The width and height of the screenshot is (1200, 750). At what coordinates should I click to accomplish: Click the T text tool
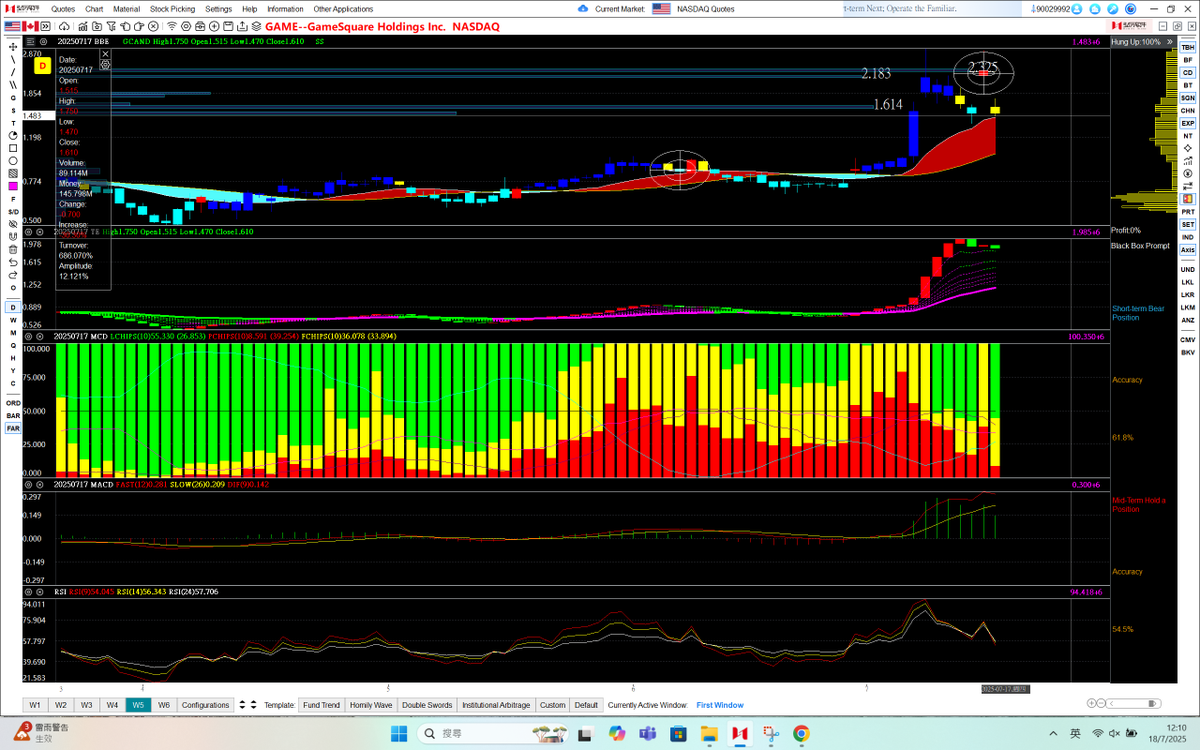point(13,123)
